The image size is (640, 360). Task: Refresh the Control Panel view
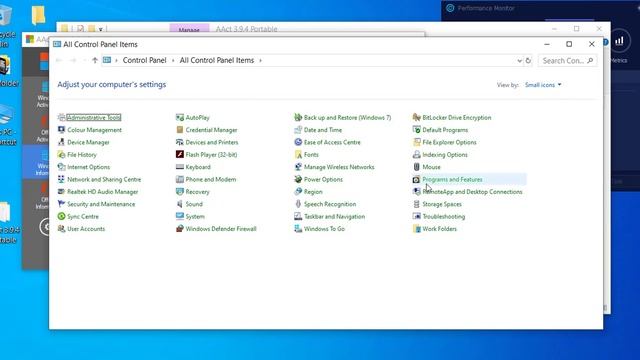(528, 61)
